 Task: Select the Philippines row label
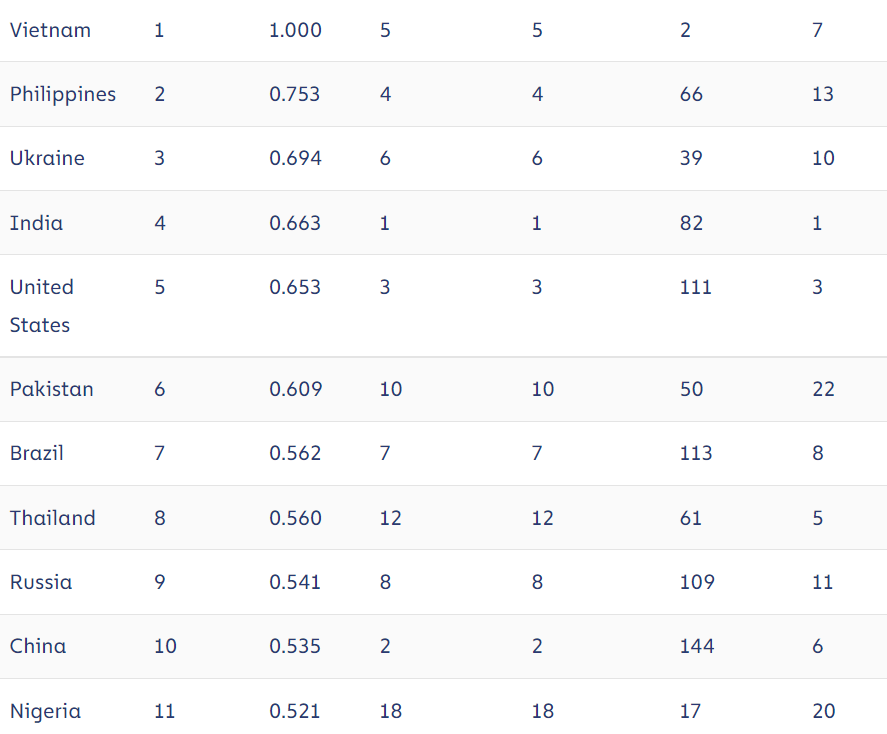tap(63, 94)
